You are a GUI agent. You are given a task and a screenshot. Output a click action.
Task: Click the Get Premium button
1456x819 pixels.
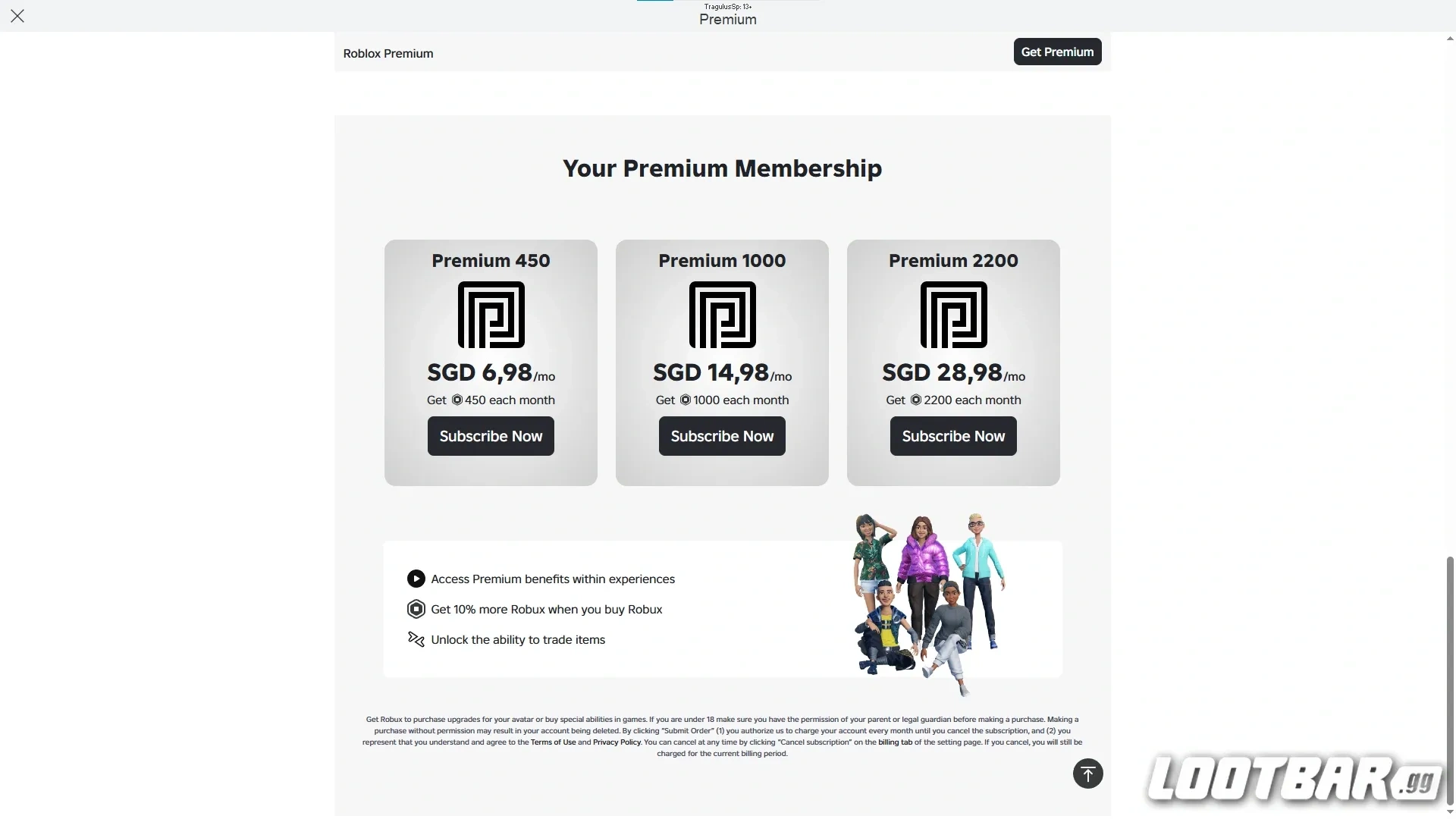[1057, 52]
